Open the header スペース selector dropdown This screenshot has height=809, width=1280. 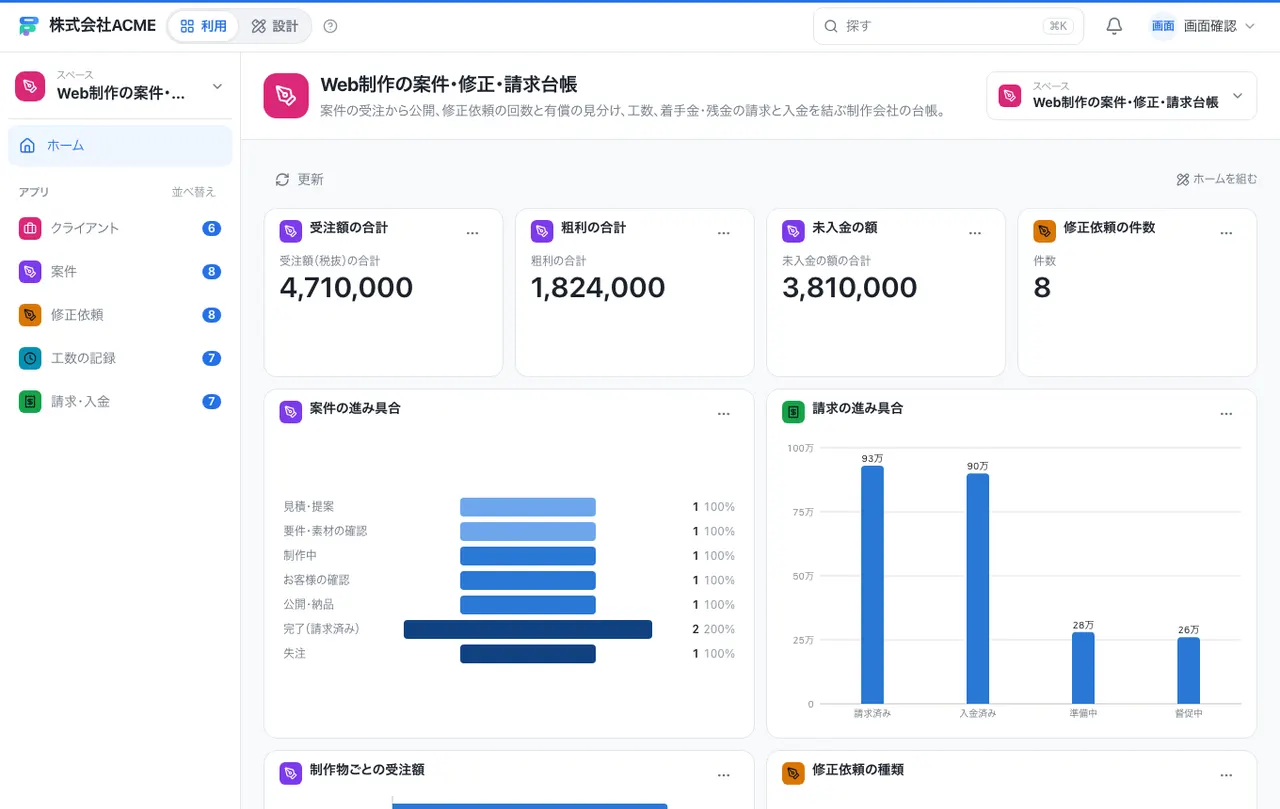(x=1121, y=96)
